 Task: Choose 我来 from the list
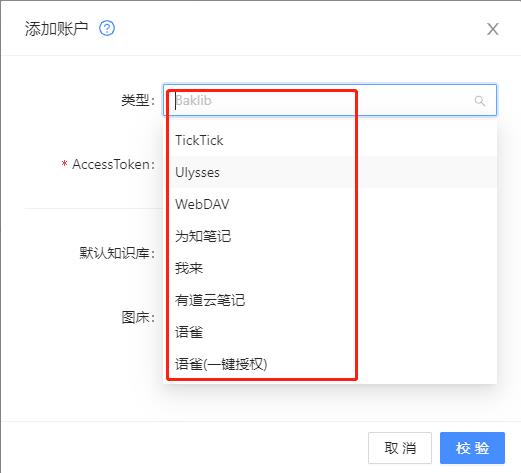(330, 268)
